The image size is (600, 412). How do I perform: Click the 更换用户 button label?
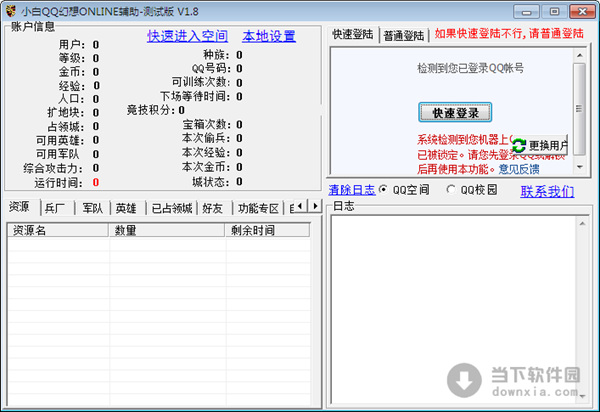(548, 145)
